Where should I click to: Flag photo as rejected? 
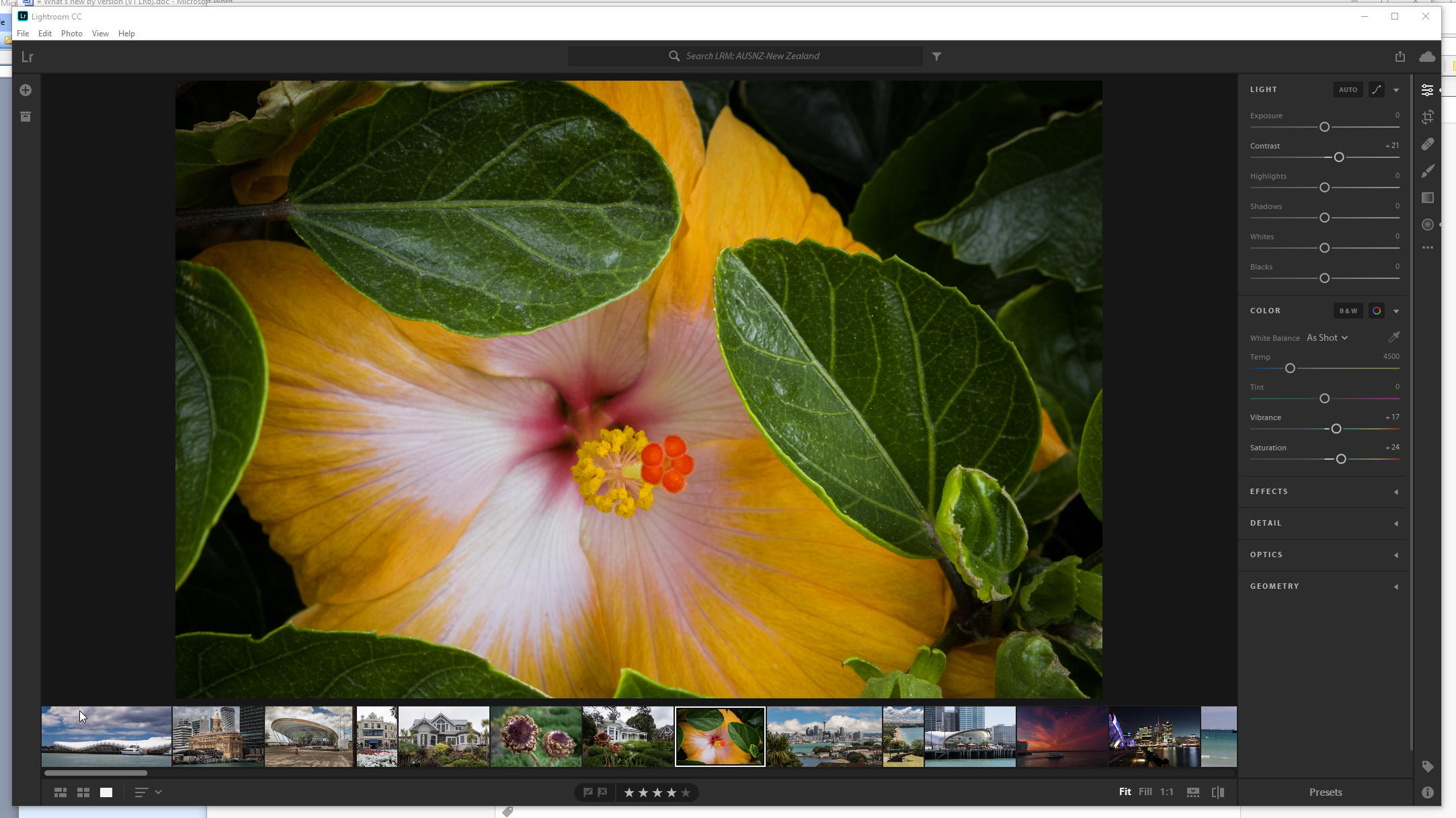603,792
